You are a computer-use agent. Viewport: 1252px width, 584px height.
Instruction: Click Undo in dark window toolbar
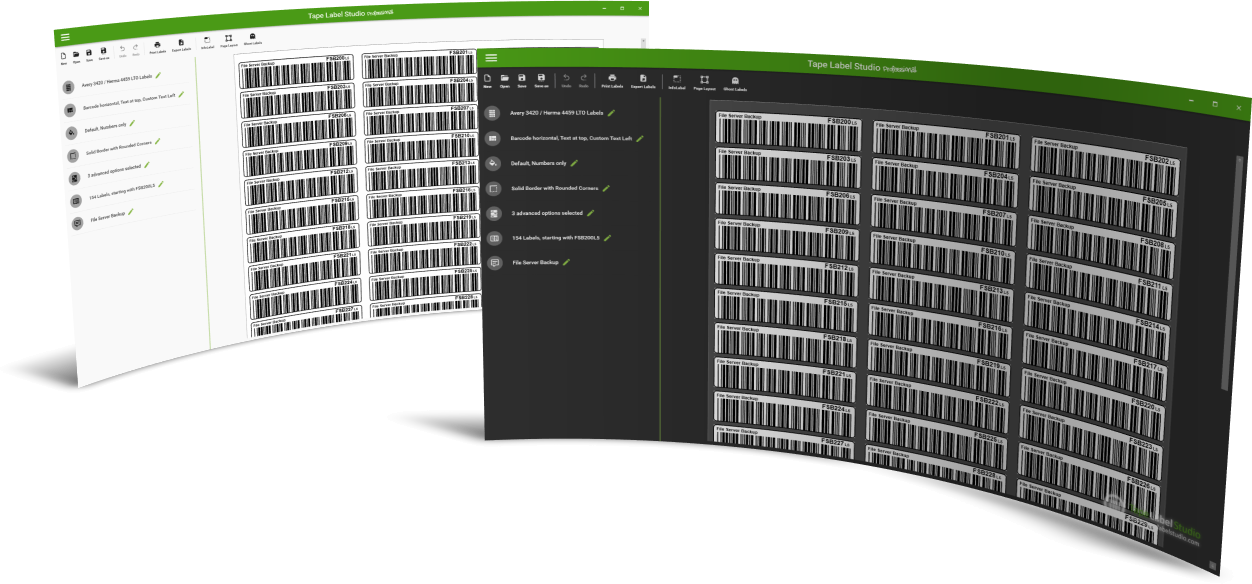click(566, 81)
